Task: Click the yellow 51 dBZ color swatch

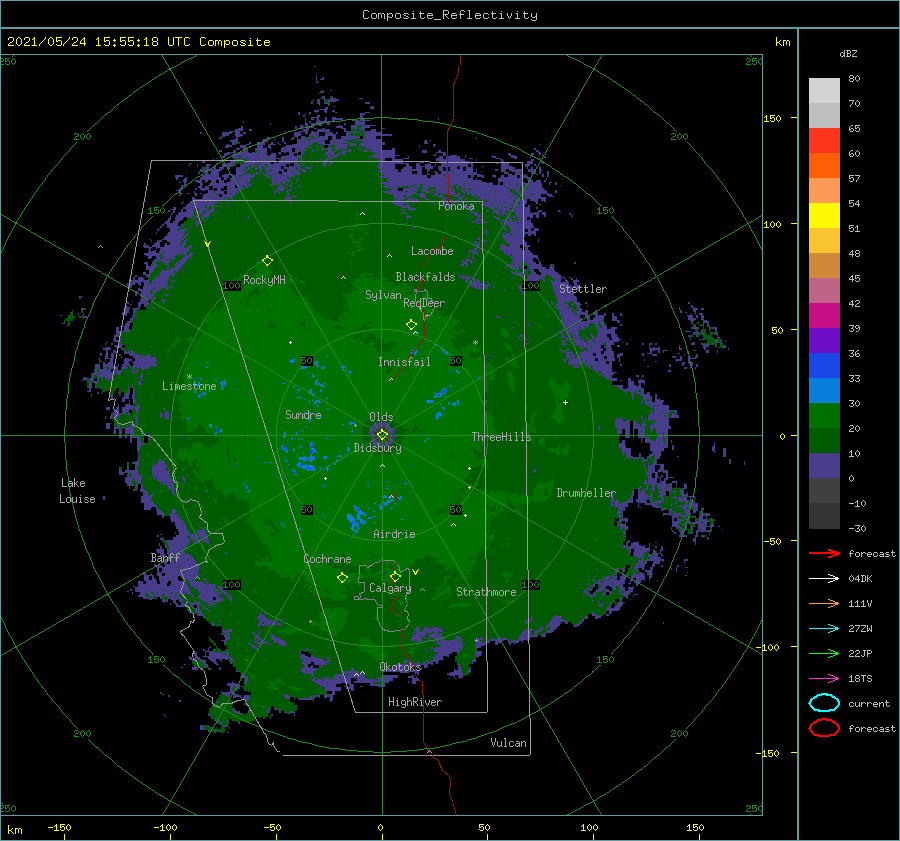Action: coord(824,215)
